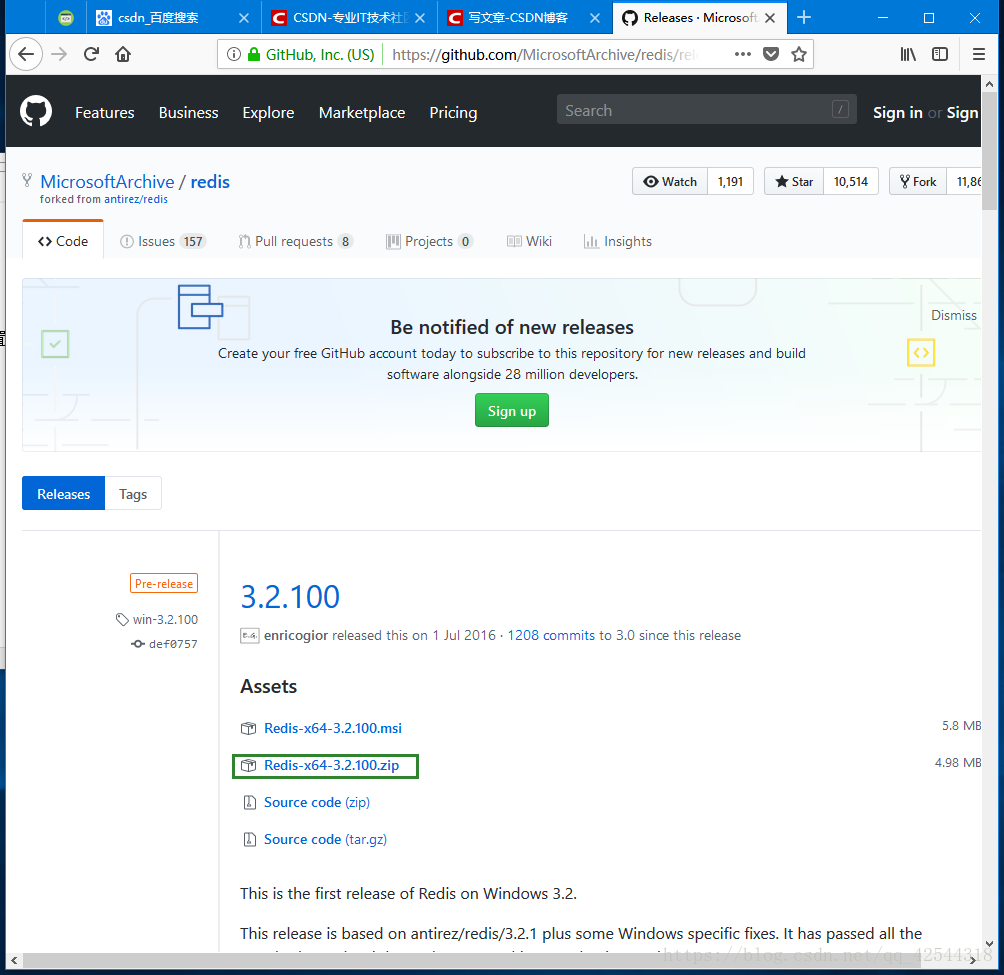The height and width of the screenshot is (975, 1004).
Task: Close the 写文章-CSDN博客 tab
Action: point(595,18)
